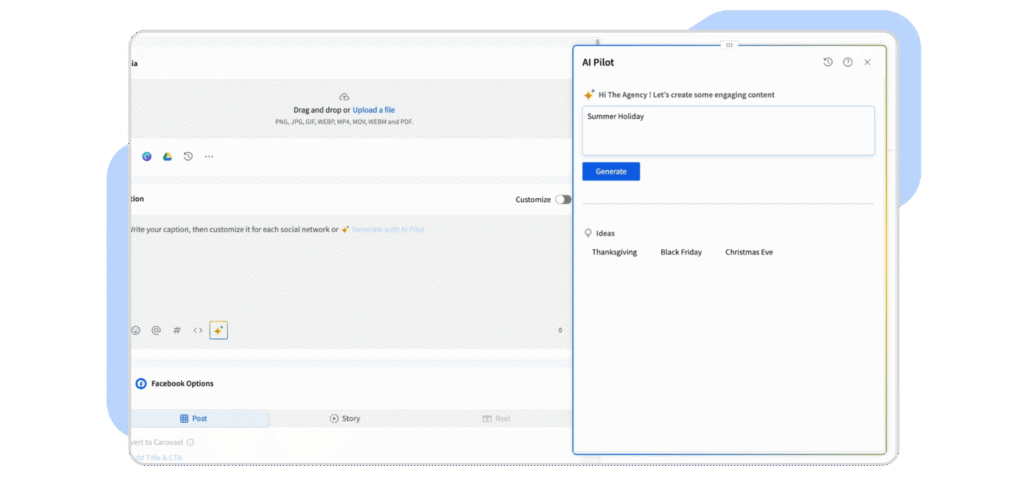Image resolution: width=1024 pixels, height=486 pixels.
Task: Click Convert to Carousel info icon
Action: tap(190, 442)
